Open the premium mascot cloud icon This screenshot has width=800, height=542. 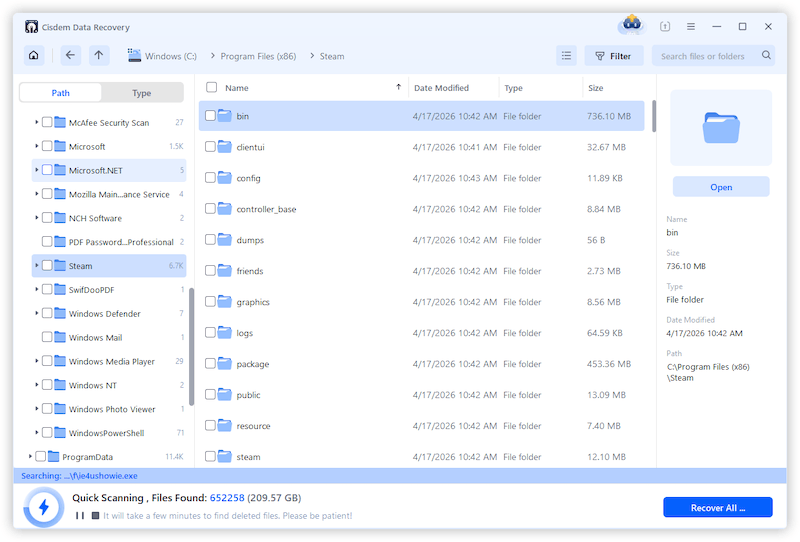(x=632, y=24)
